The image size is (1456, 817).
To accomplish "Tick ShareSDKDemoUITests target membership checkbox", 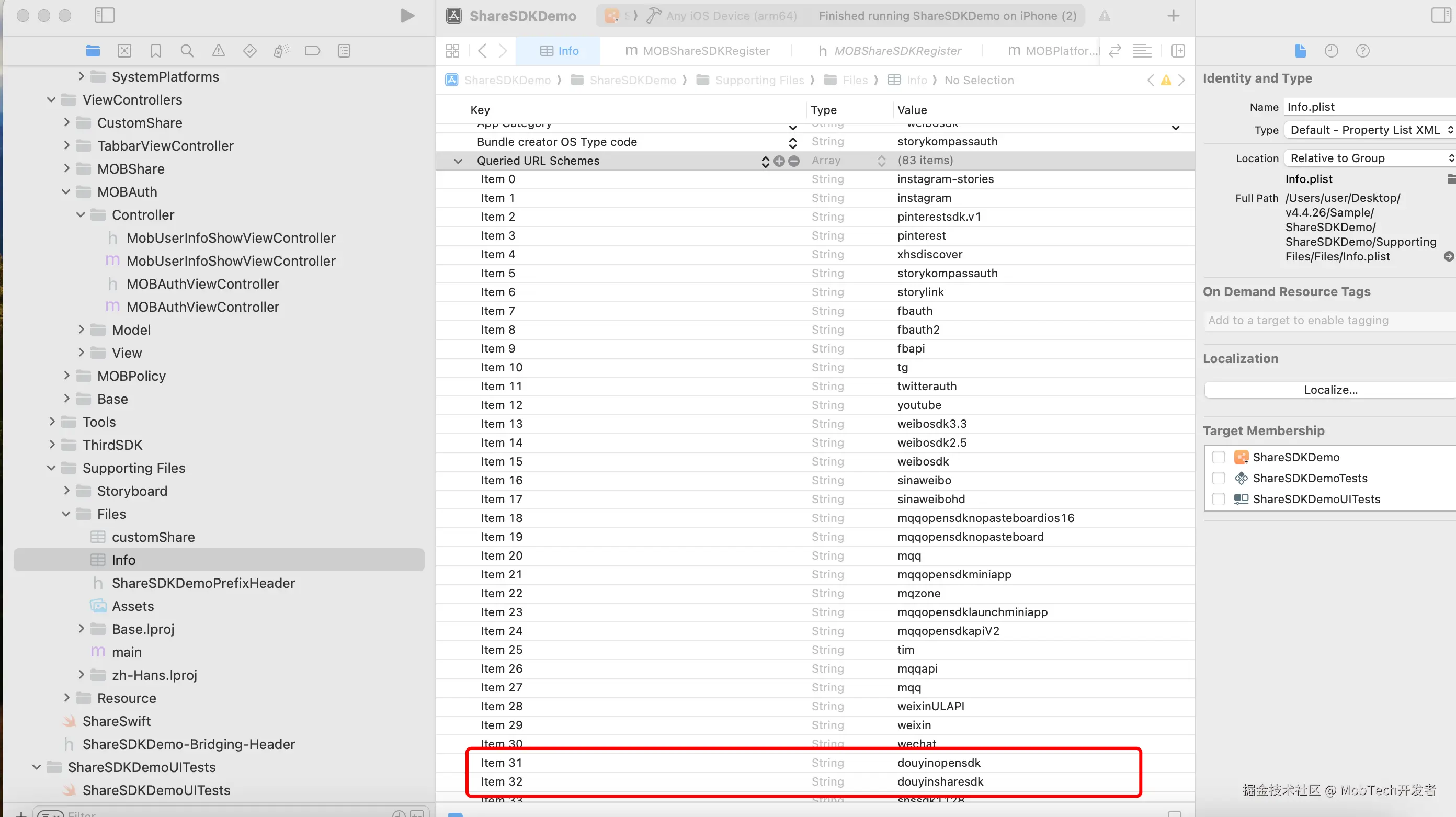I will point(1218,499).
